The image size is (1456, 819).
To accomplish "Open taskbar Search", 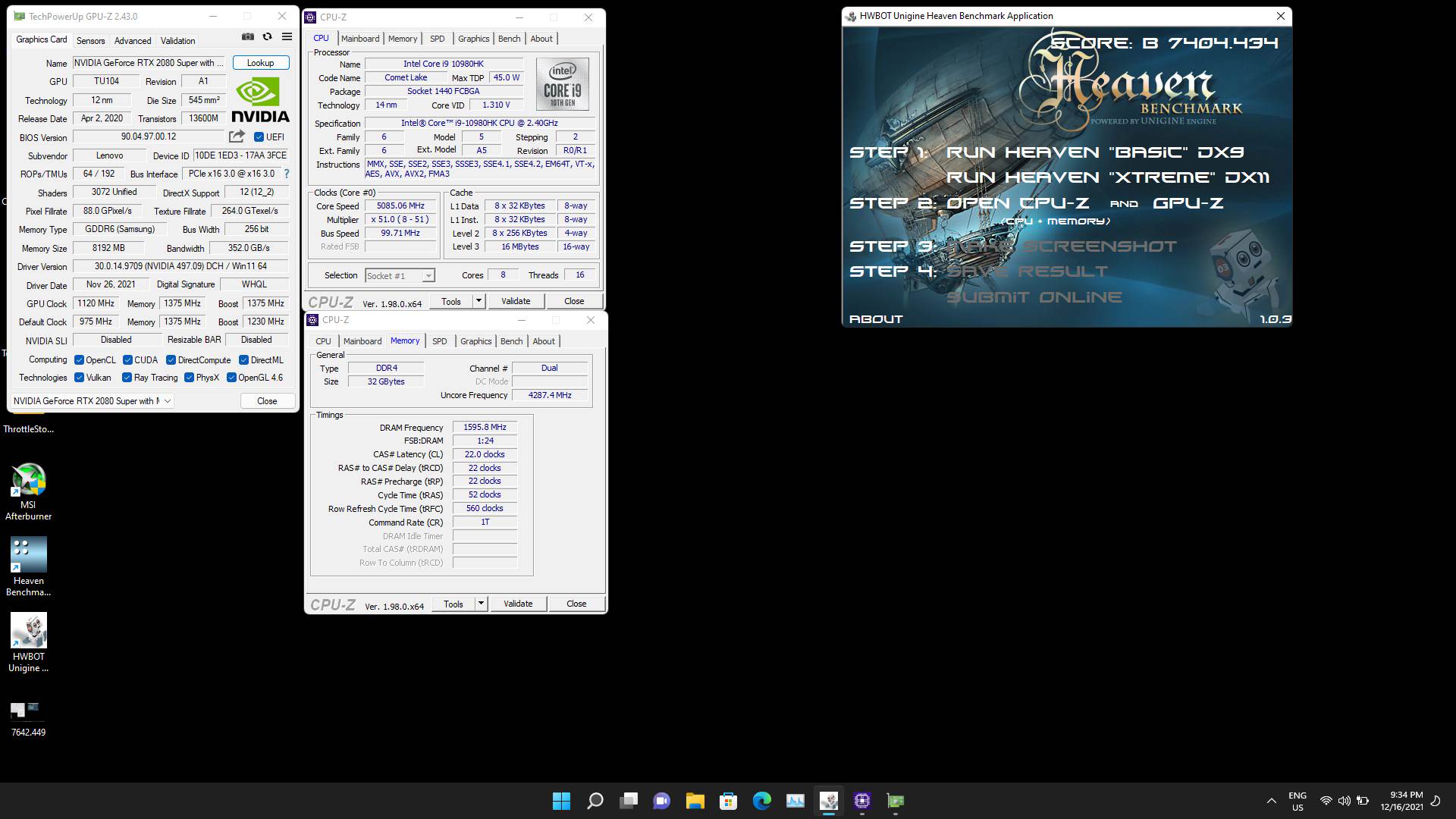I will [595, 801].
